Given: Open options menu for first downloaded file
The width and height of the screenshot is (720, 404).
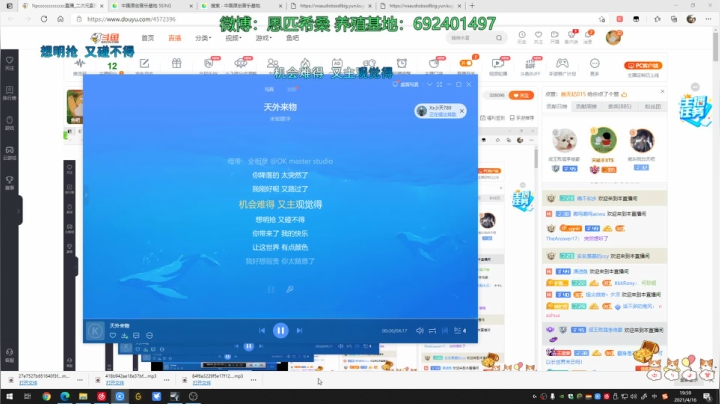Looking at the screenshot, I should (80, 380).
